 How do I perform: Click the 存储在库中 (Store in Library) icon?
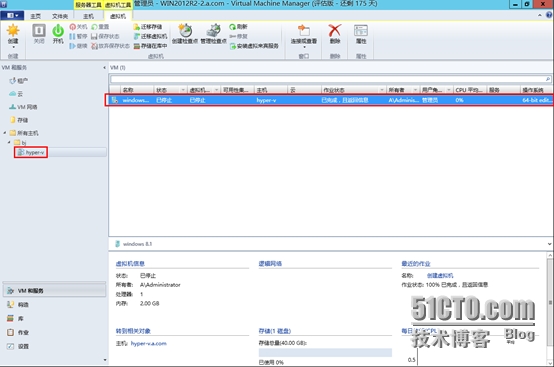136,46
